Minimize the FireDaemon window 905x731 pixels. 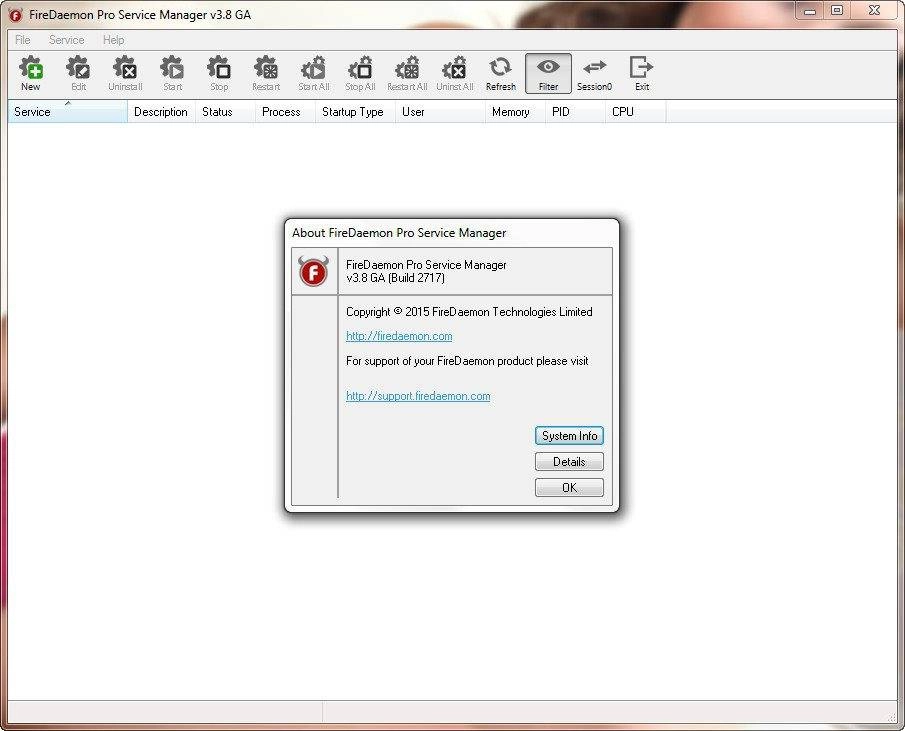tap(810, 10)
